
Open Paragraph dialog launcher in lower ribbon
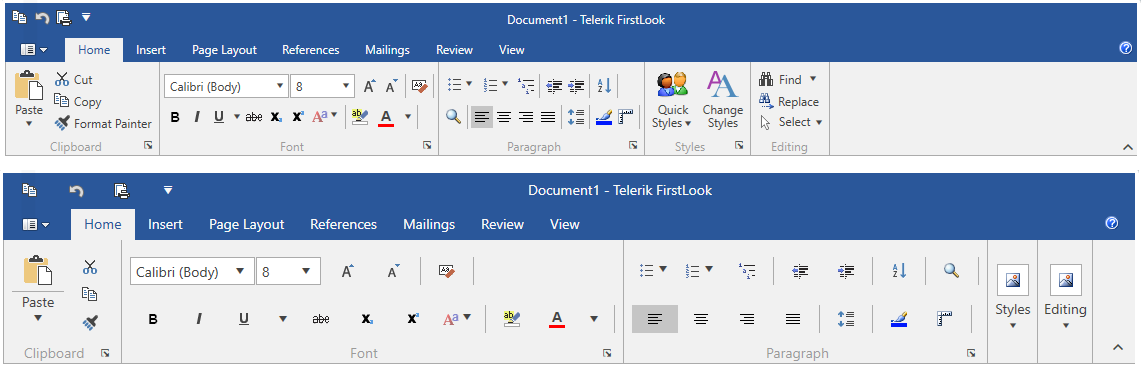tap(971, 353)
